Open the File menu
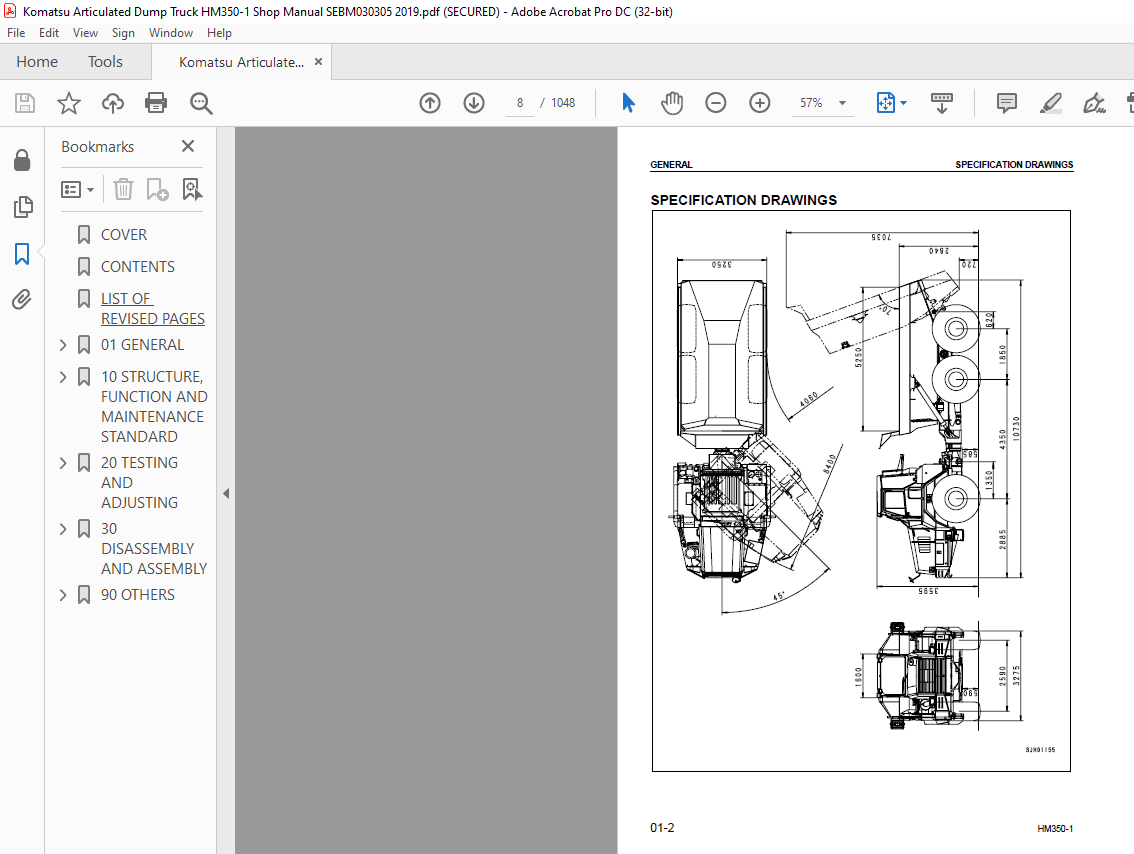This screenshot has width=1134, height=854. 16,33
